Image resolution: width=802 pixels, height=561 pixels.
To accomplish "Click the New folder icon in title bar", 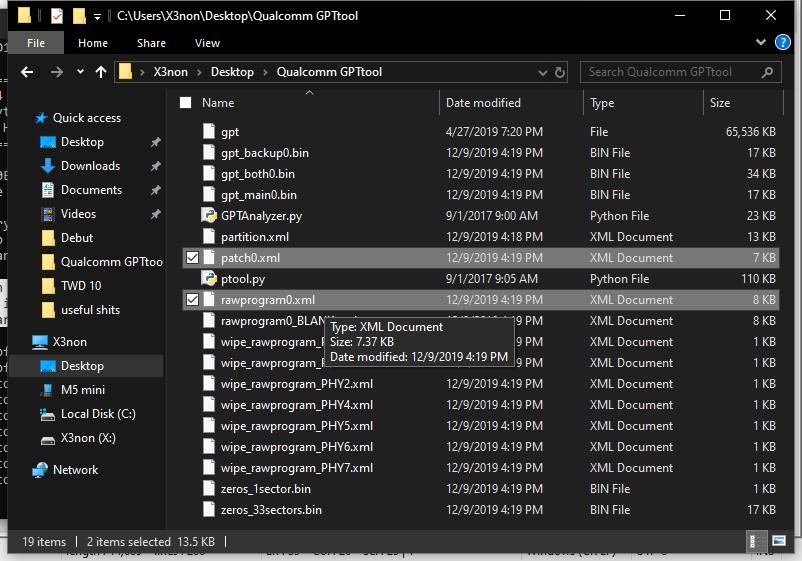I will click(x=79, y=16).
